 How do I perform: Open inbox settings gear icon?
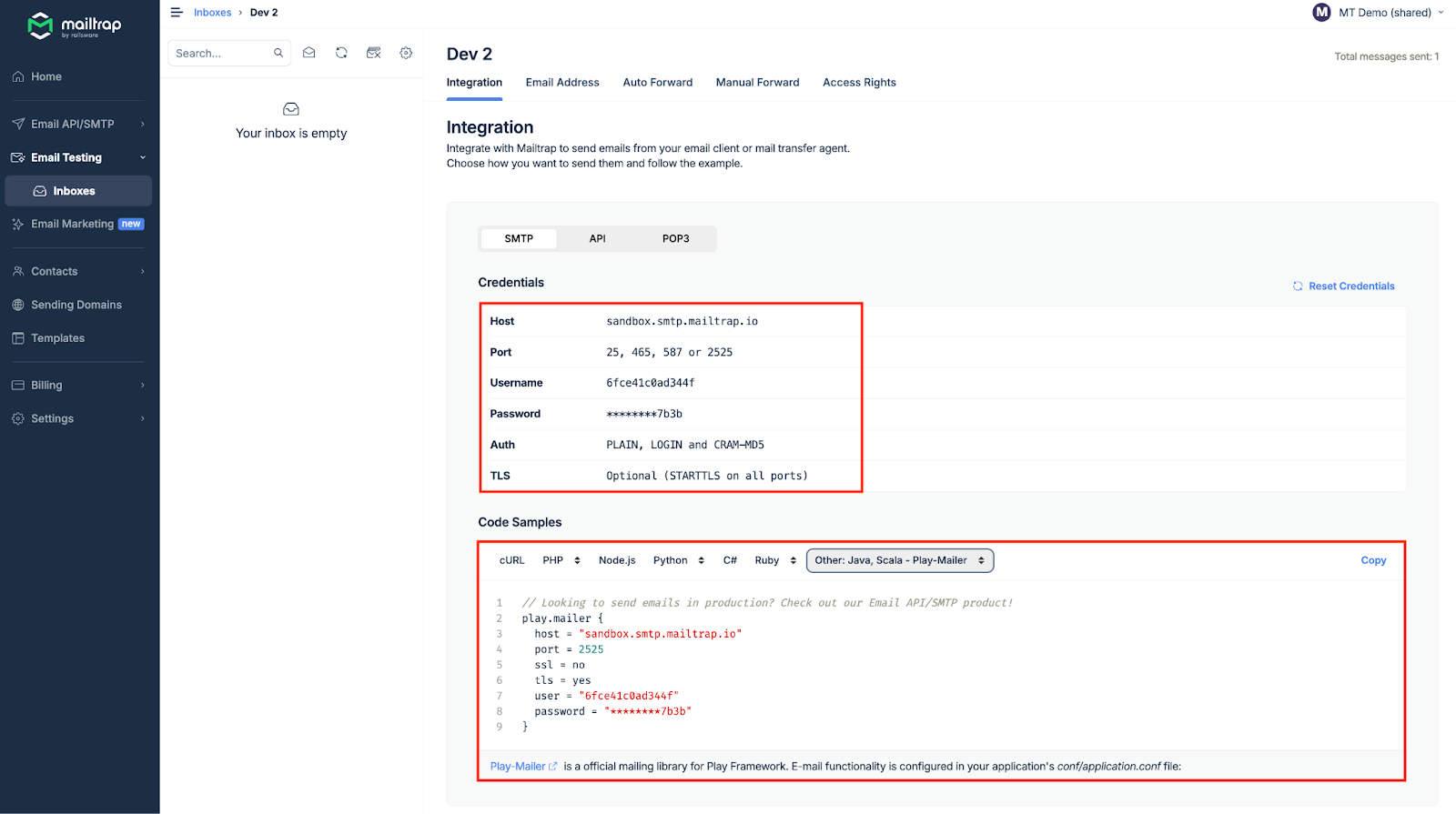click(x=406, y=53)
